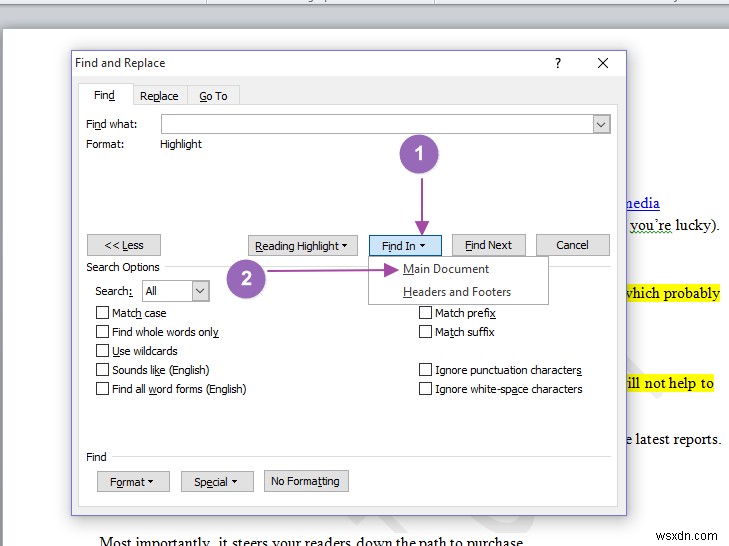729x546 pixels.
Task: Click the No Formatting button
Action: click(306, 481)
